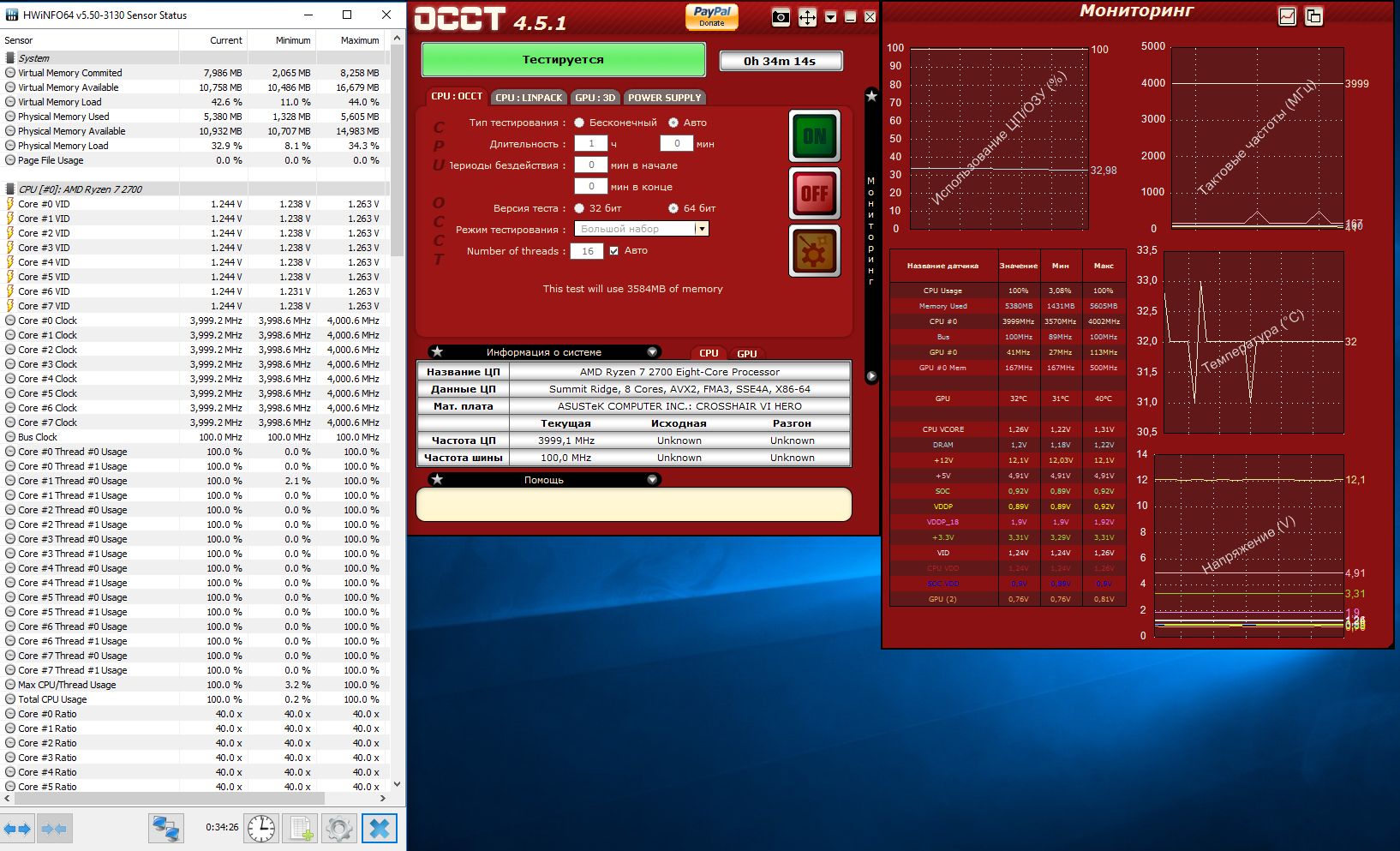Screen dimensions: 1400x851
Task: Stop the test with red OFF button
Action: pyautogui.click(x=814, y=193)
